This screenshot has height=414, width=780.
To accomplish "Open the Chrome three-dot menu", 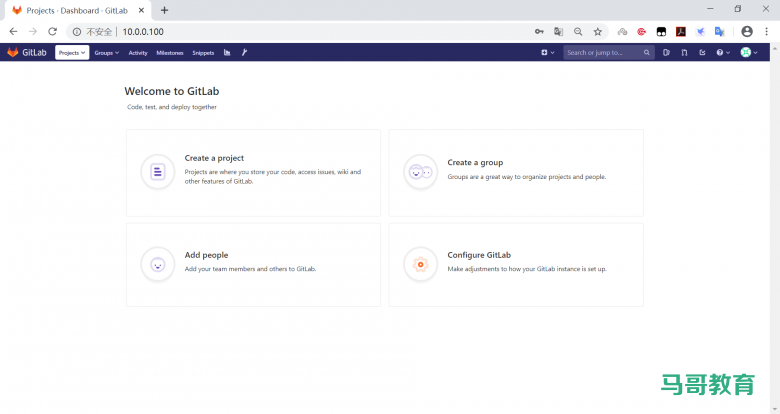I will click(x=767, y=31).
